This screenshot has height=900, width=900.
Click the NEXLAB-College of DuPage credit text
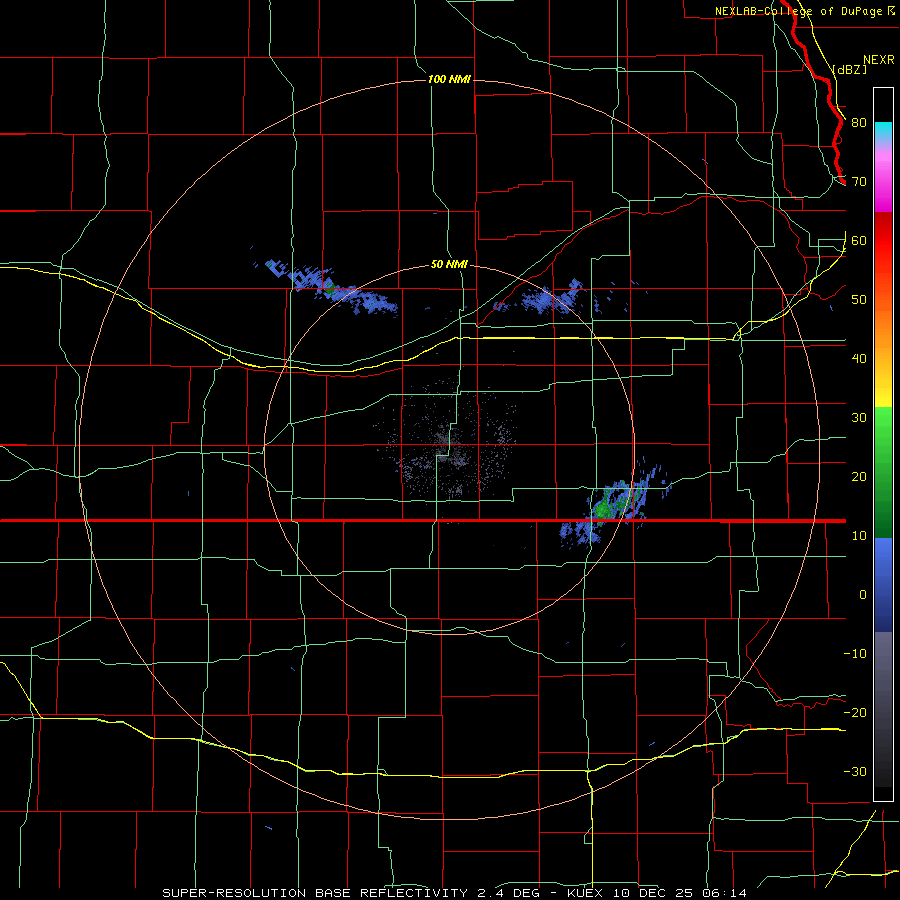[798, 11]
